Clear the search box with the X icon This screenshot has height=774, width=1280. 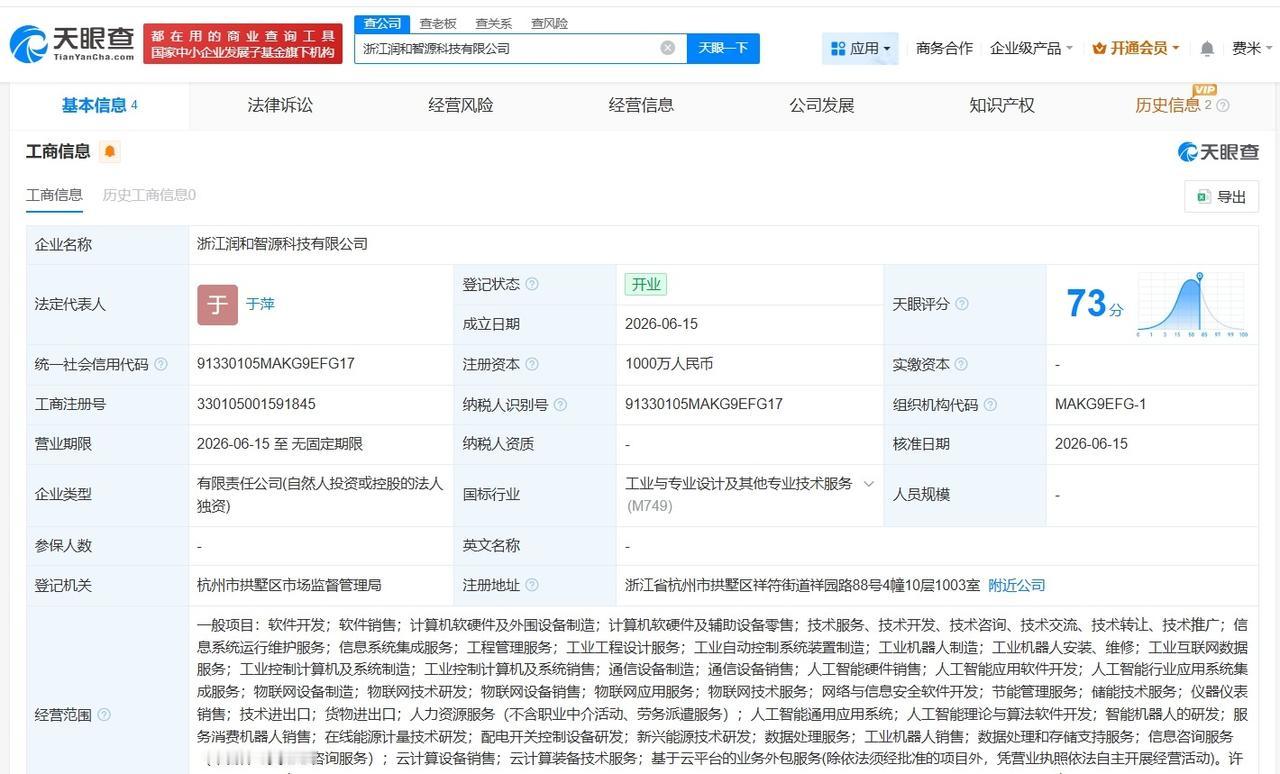click(x=668, y=48)
